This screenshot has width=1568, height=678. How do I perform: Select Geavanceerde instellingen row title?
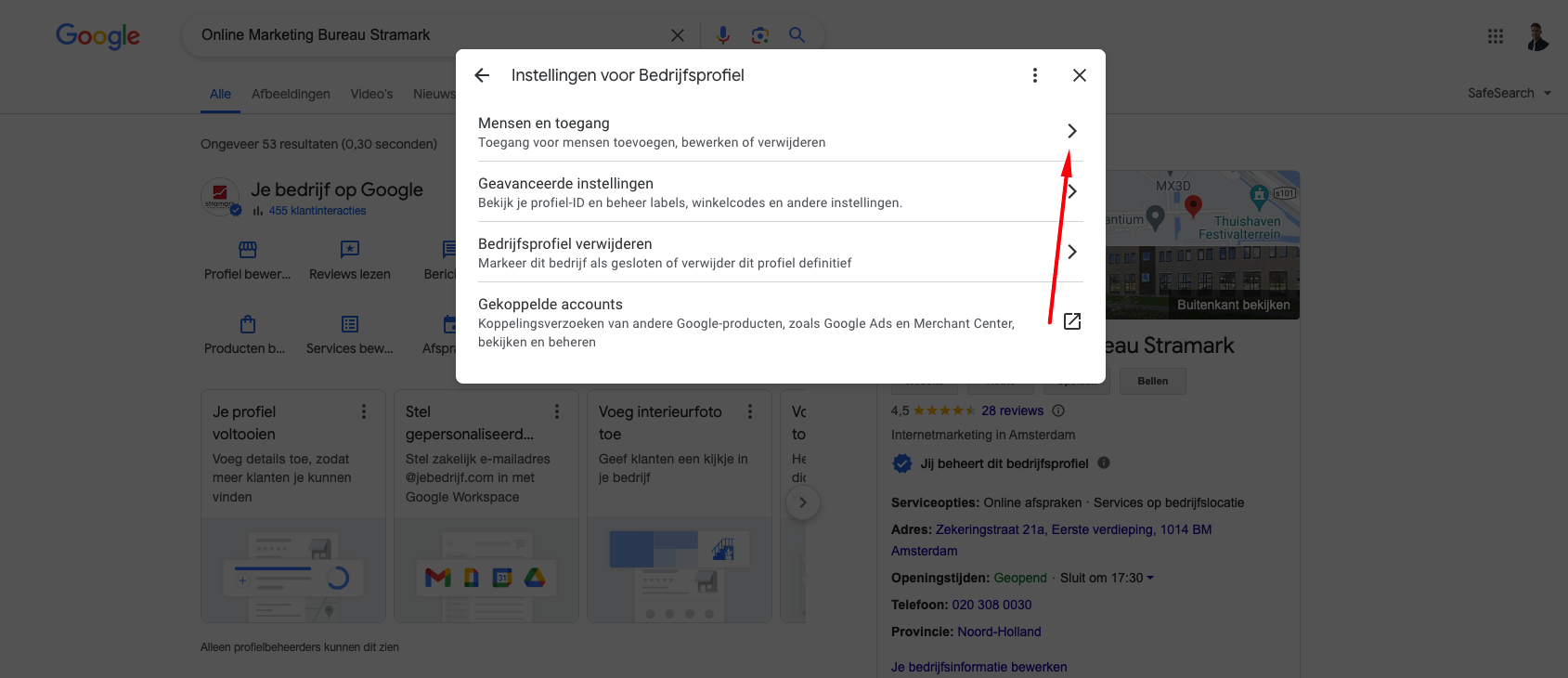pos(565,184)
